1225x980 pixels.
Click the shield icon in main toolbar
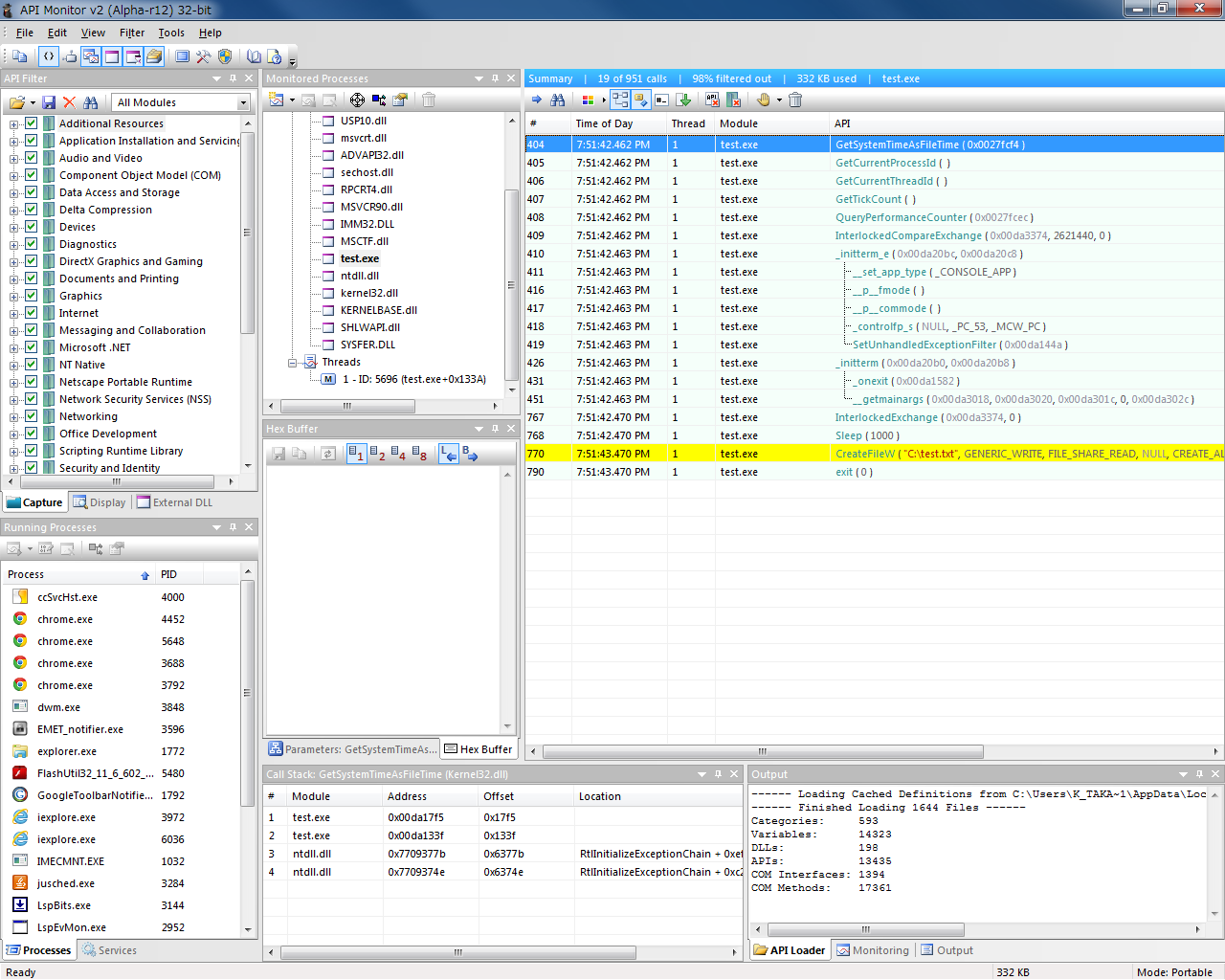(225, 56)
